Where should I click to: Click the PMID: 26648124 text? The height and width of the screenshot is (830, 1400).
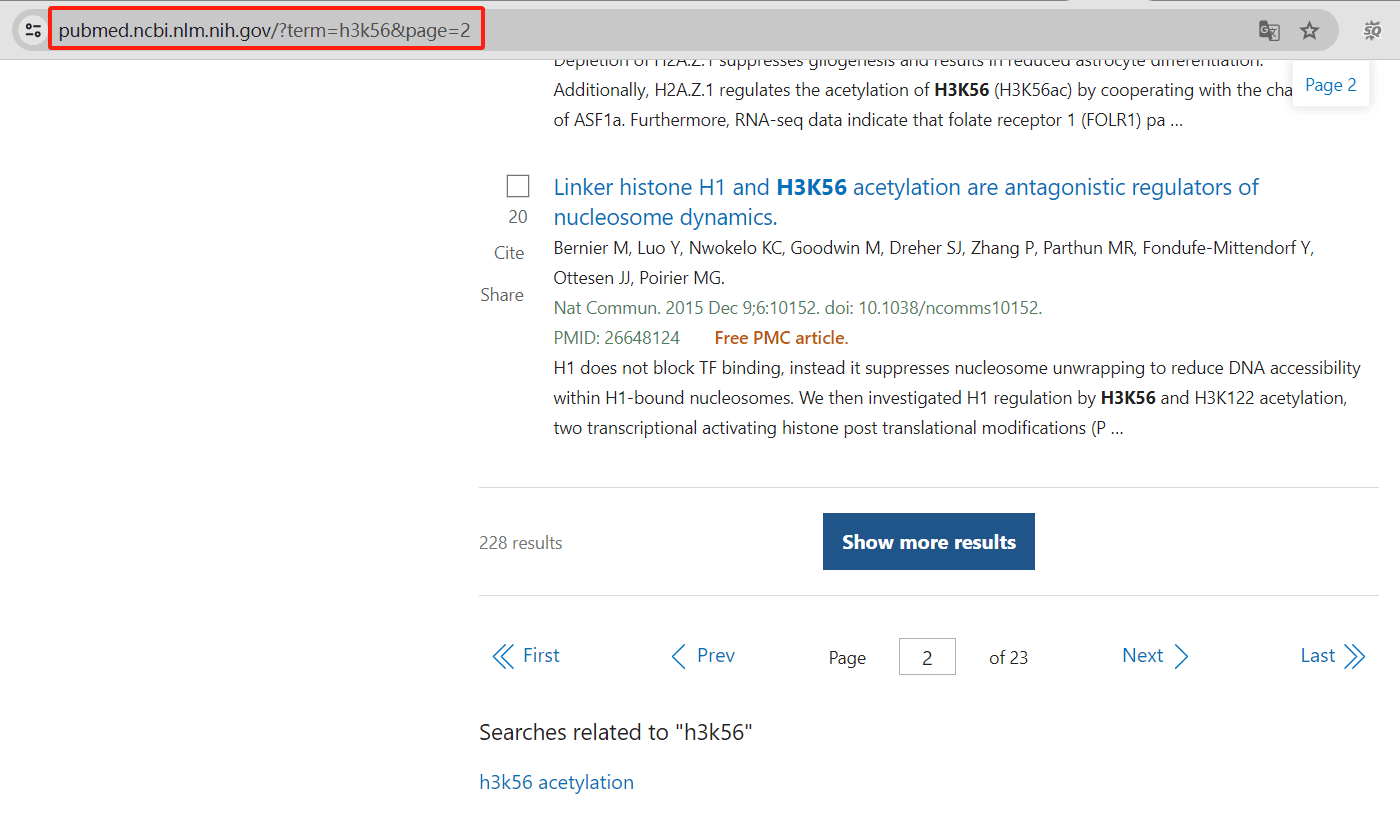coord(617,338)
